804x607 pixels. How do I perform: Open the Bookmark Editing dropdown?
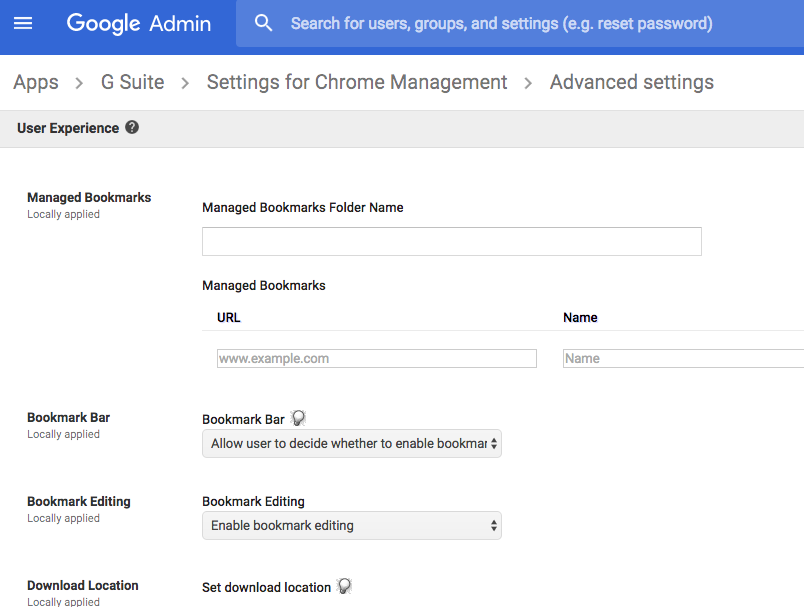pyautogui.click(x=352, y=525)
